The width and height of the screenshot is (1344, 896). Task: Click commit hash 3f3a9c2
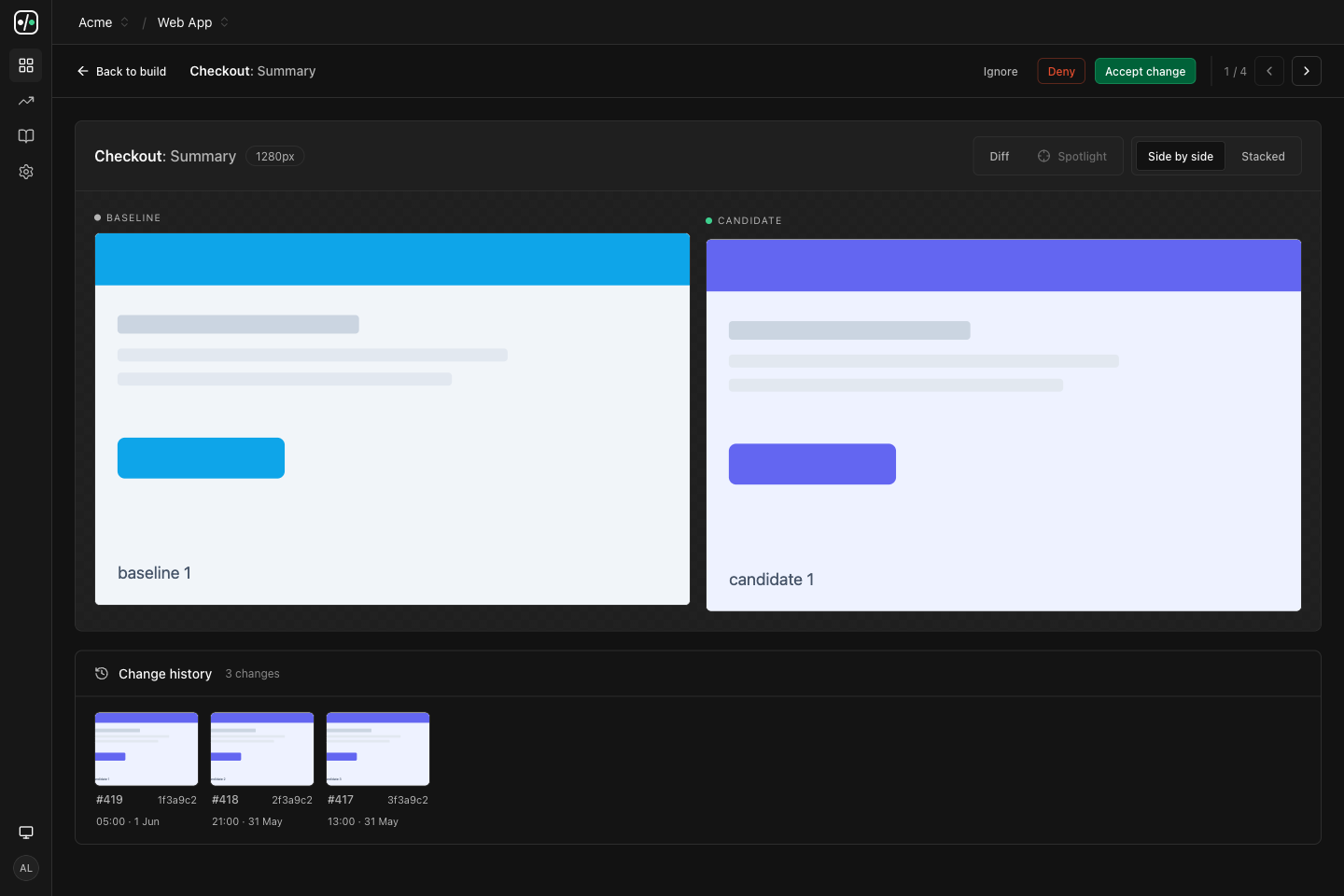(x=408, y=800)
